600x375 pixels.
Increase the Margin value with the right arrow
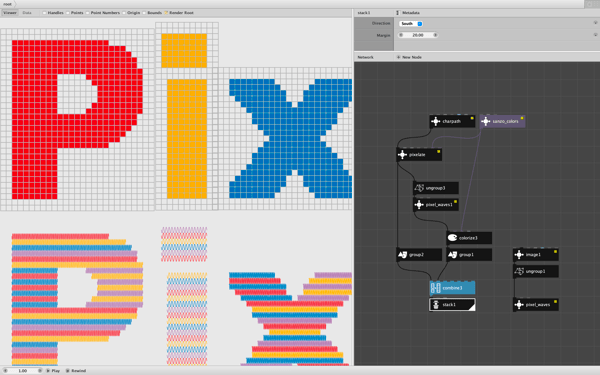435,35
